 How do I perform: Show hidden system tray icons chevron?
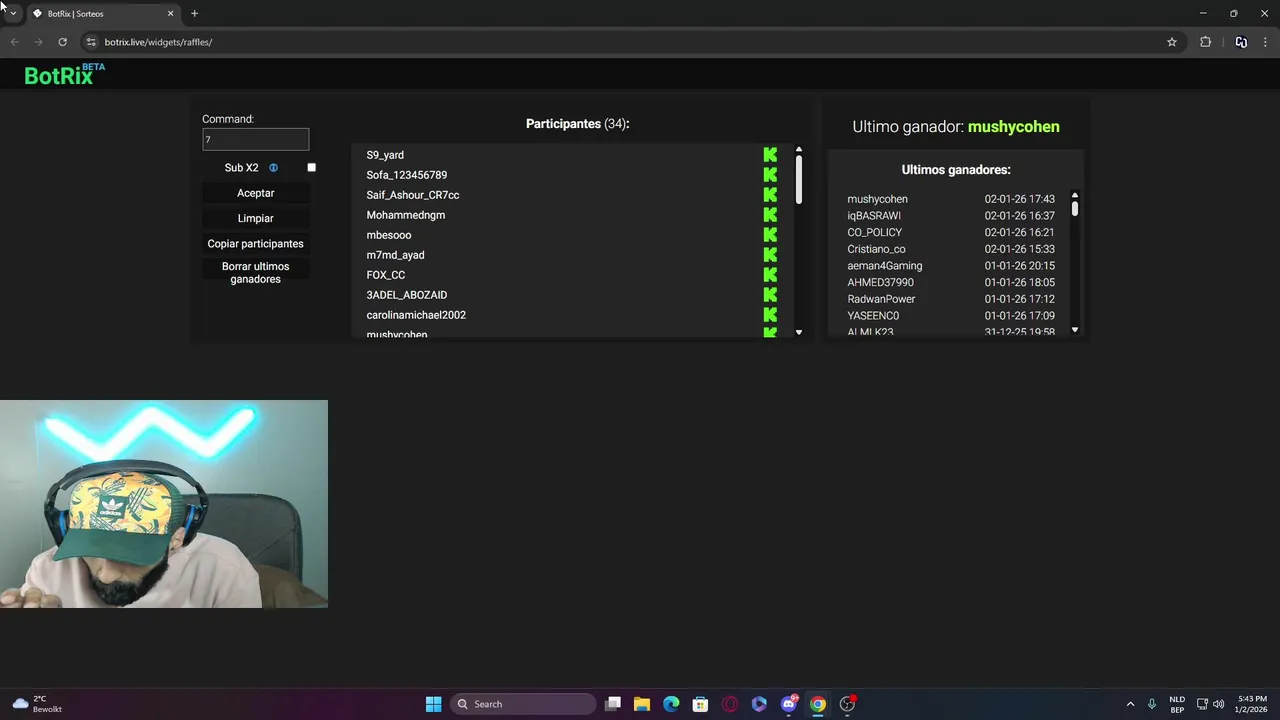(x=1131, y=704)
